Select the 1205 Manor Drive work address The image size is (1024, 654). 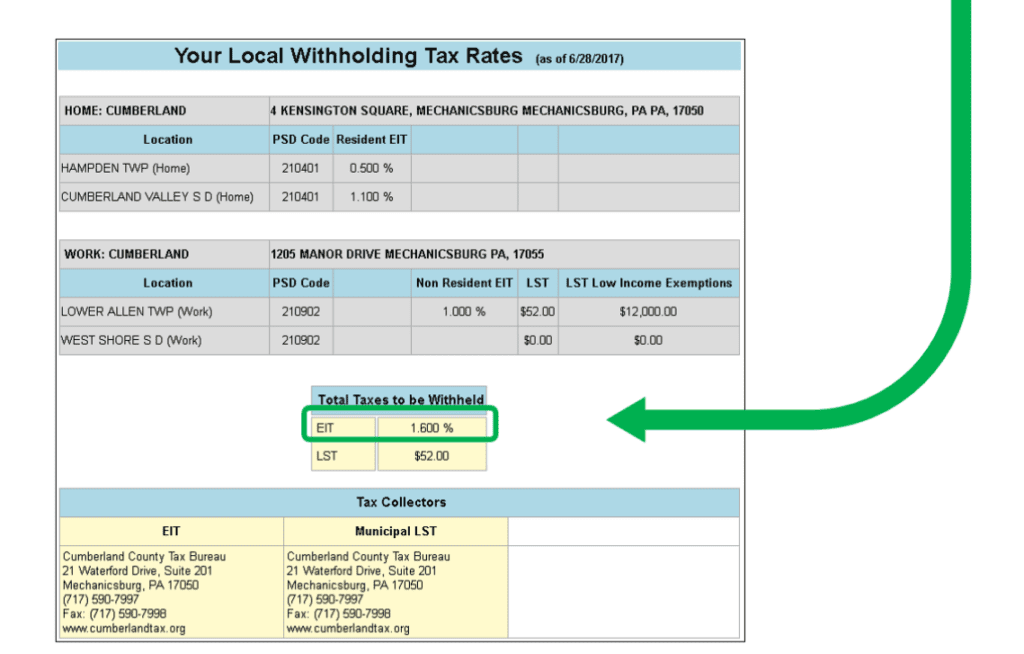tap(407, 254)
